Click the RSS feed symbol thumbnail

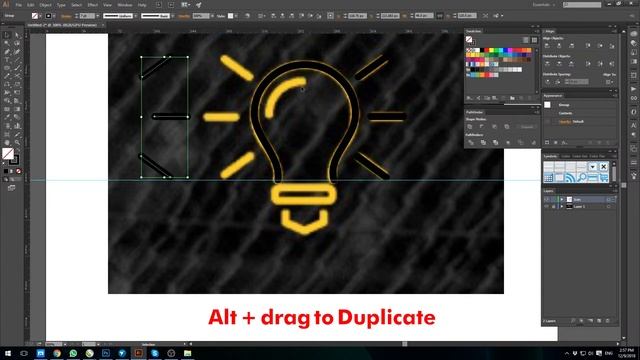point(570,177)
